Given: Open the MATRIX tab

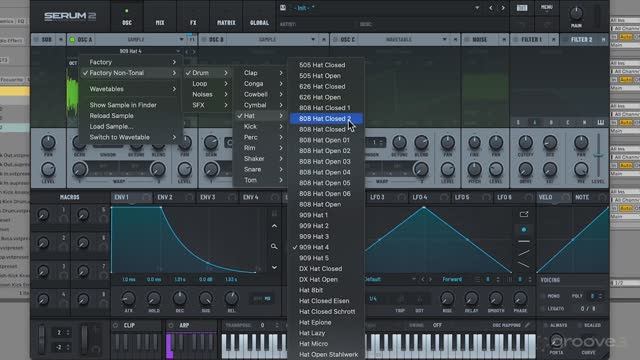Looking at the screenshot, I should pos(226,23).
